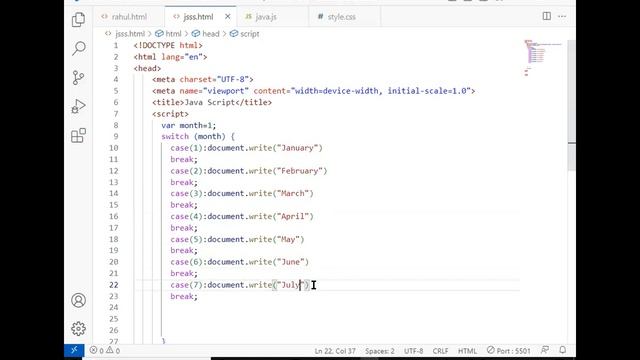Click the <head> tag on line 3
Viewport: 640px width, 360px height.
click(x=147, y=68)
